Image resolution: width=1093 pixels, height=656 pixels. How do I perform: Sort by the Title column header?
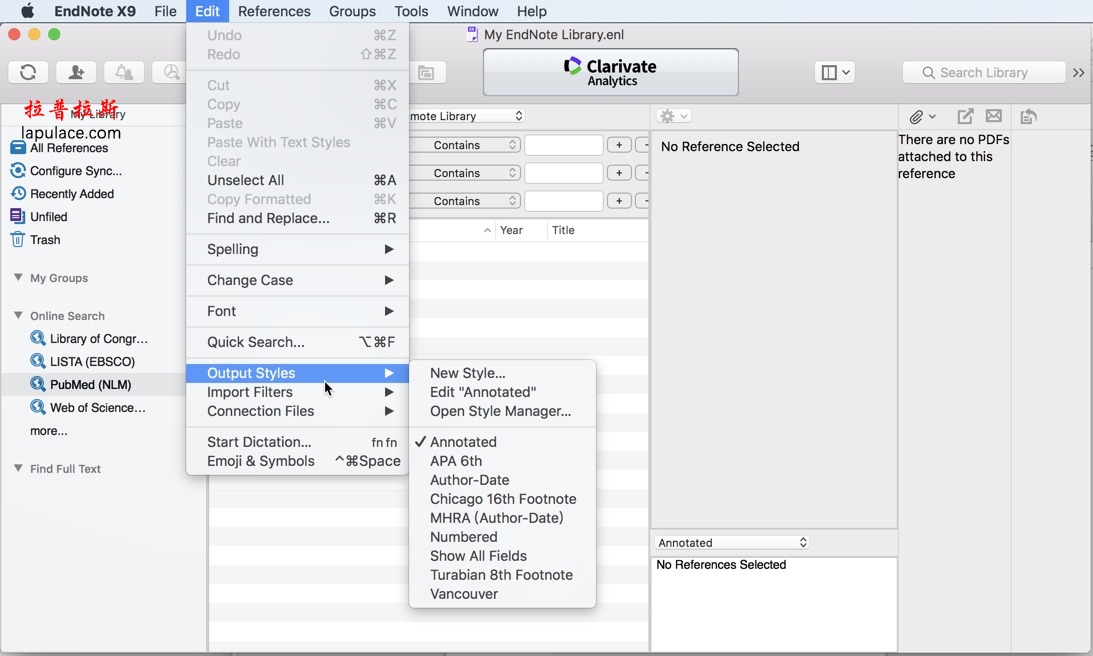pos(597,230)
